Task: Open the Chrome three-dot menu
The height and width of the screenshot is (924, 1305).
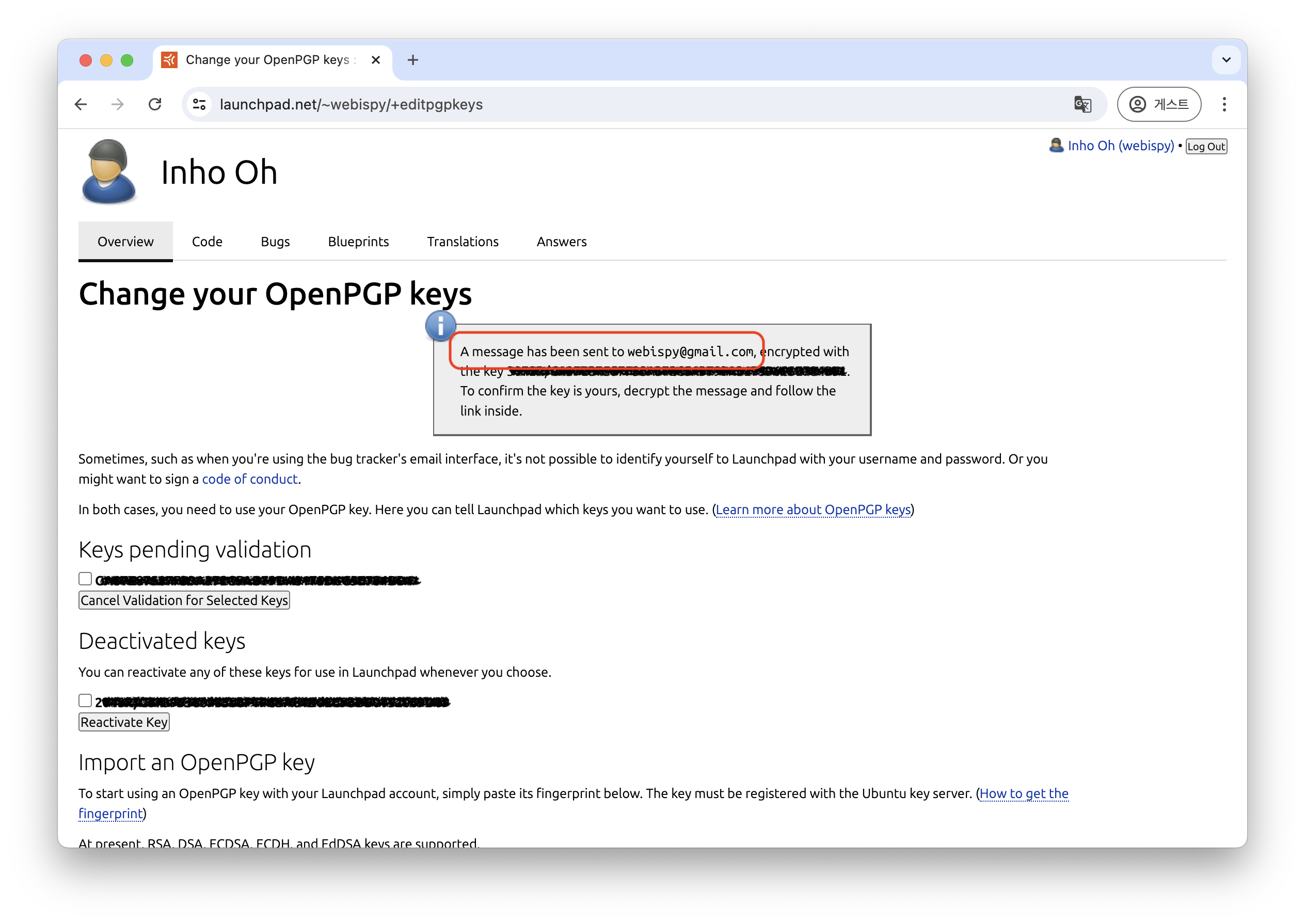Action: click(1223, 104)
